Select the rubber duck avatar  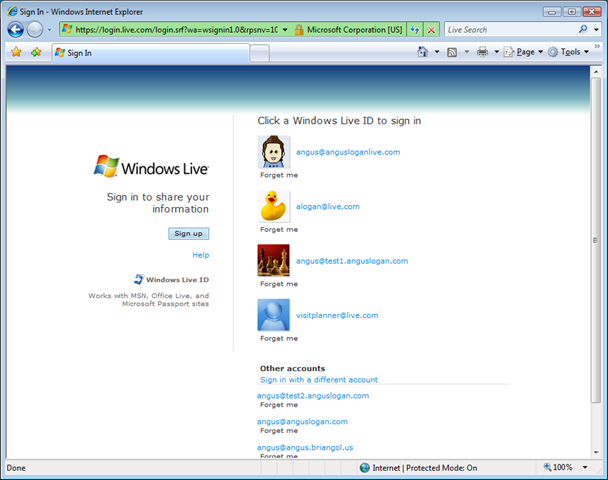coord(273,206)
